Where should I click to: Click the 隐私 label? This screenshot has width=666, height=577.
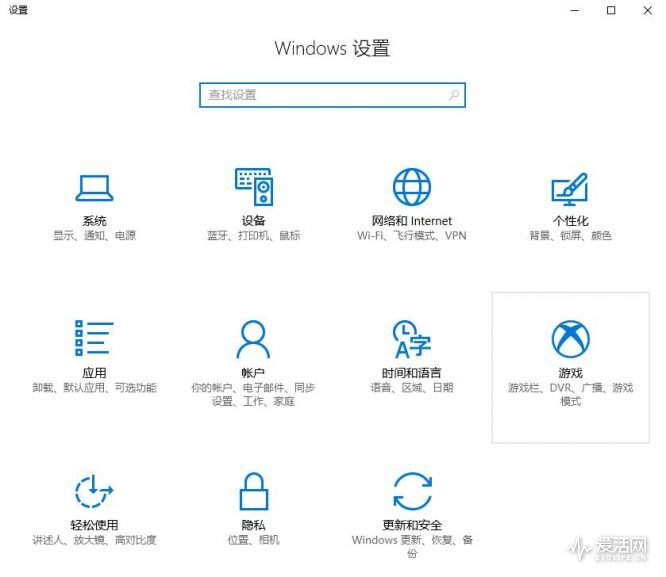(x=254, y=525)
